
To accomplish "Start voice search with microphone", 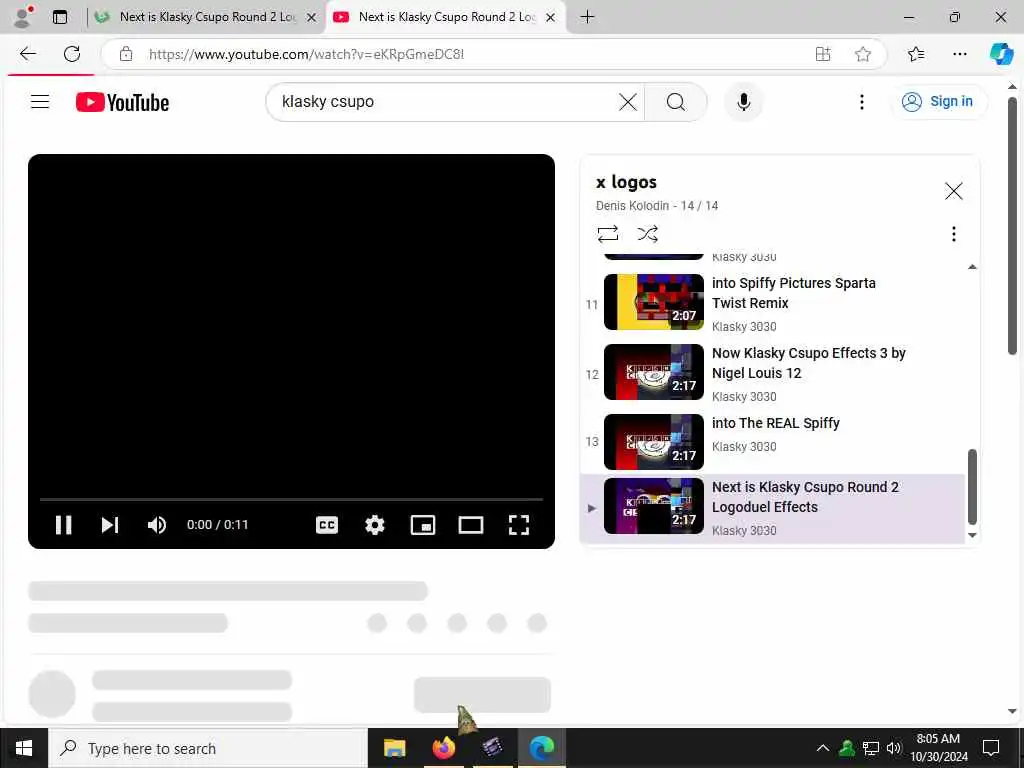I will (x=743, y=102).
